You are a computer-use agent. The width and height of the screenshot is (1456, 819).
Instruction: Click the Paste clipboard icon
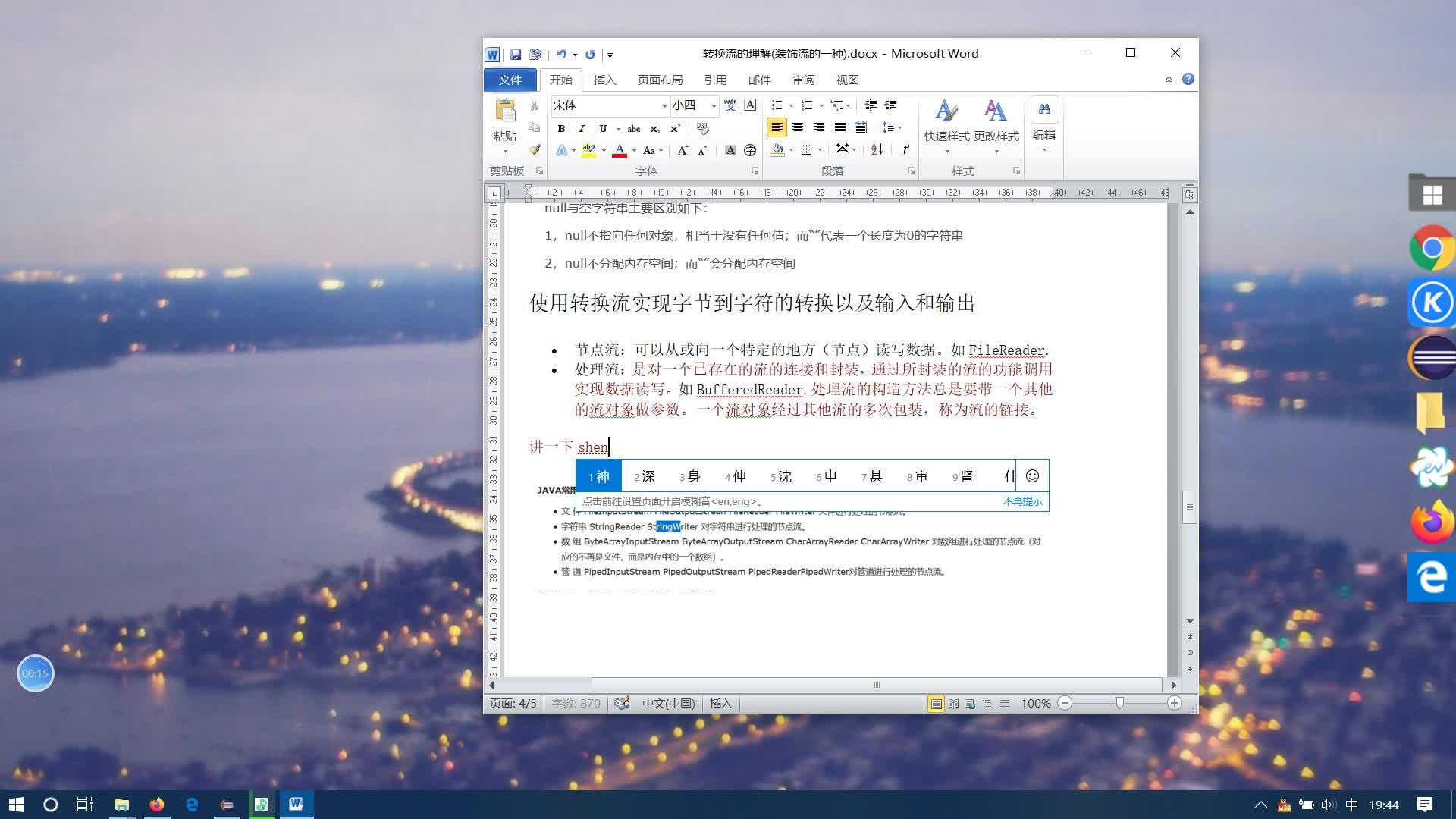click(505, 111)
